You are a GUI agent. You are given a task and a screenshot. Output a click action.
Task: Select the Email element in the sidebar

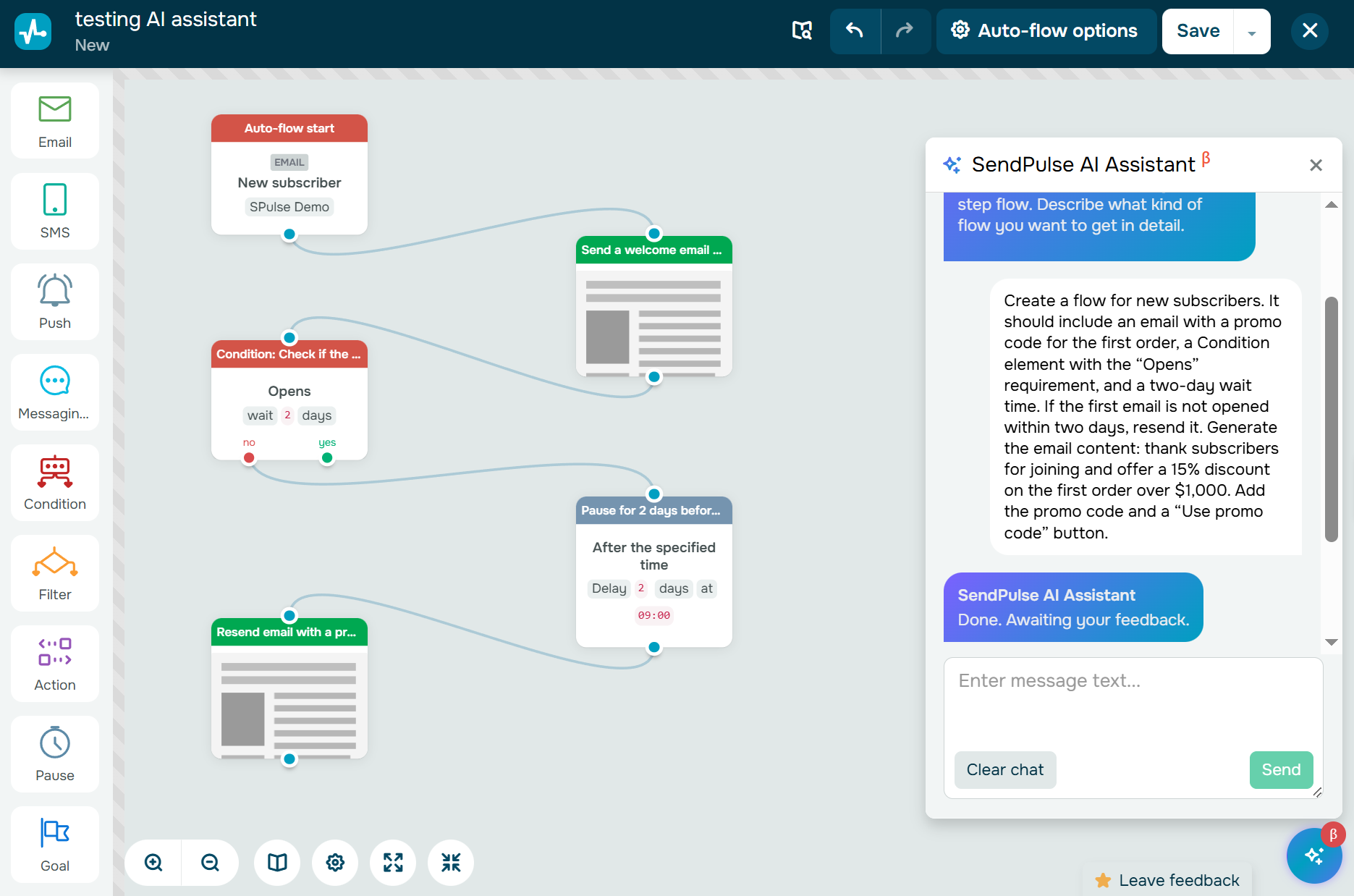(x=54, y=120)
